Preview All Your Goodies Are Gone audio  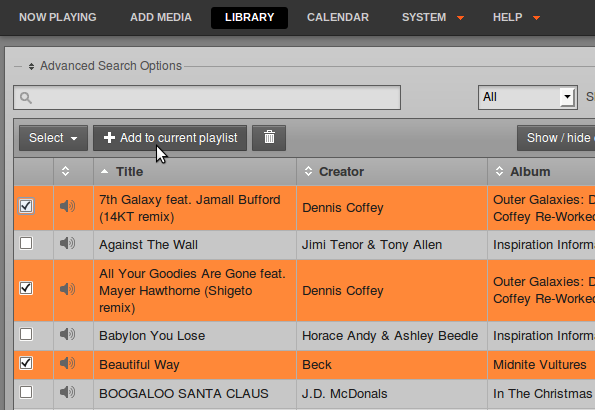pos(68,289)
